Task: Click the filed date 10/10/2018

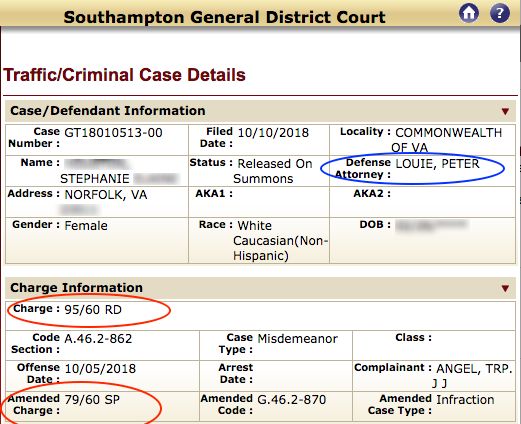Action: (273, 133)
